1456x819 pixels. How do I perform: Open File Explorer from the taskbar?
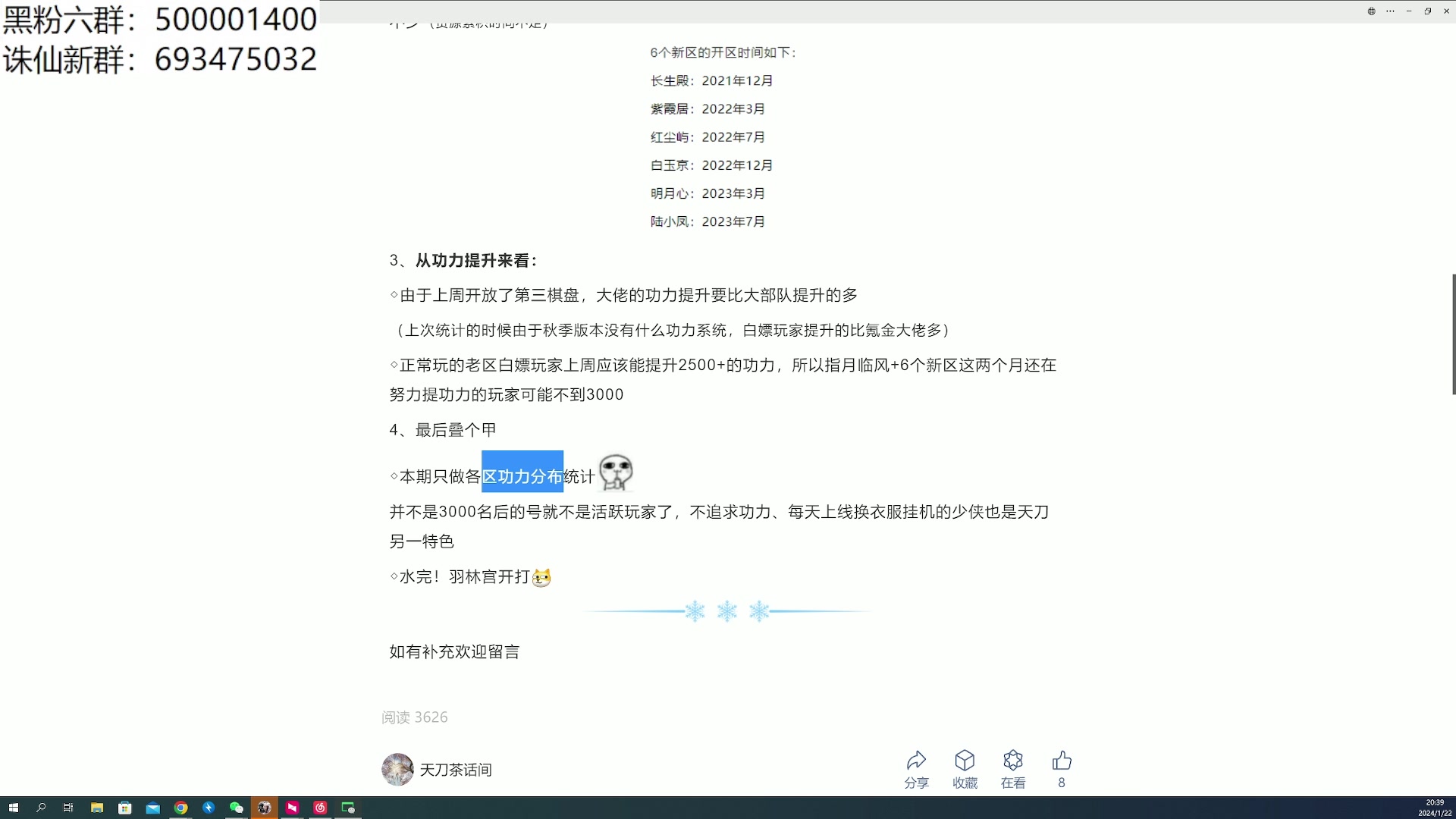pos(97,808)
